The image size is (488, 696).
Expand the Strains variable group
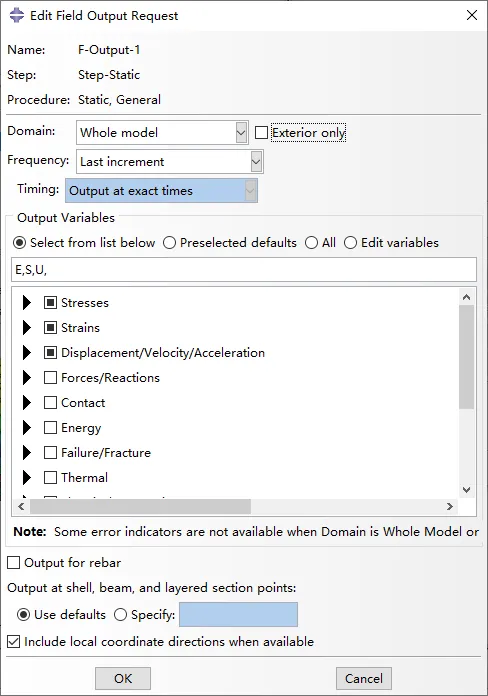tap(27, 328)
